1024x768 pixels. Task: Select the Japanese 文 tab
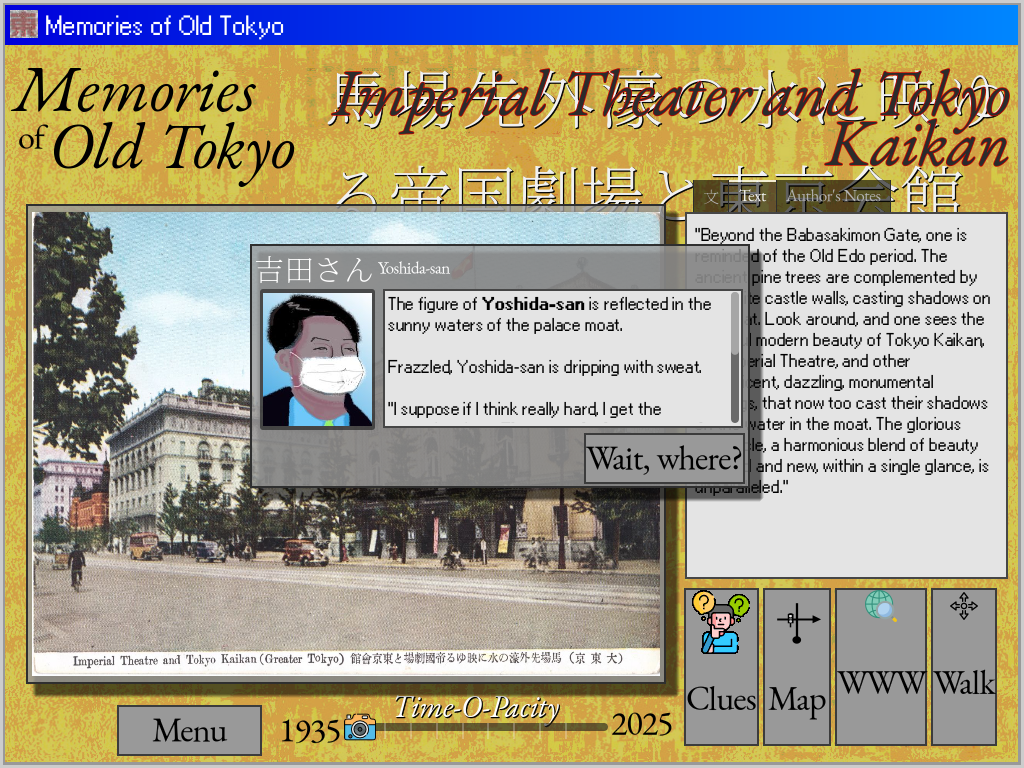pos(711,197)
